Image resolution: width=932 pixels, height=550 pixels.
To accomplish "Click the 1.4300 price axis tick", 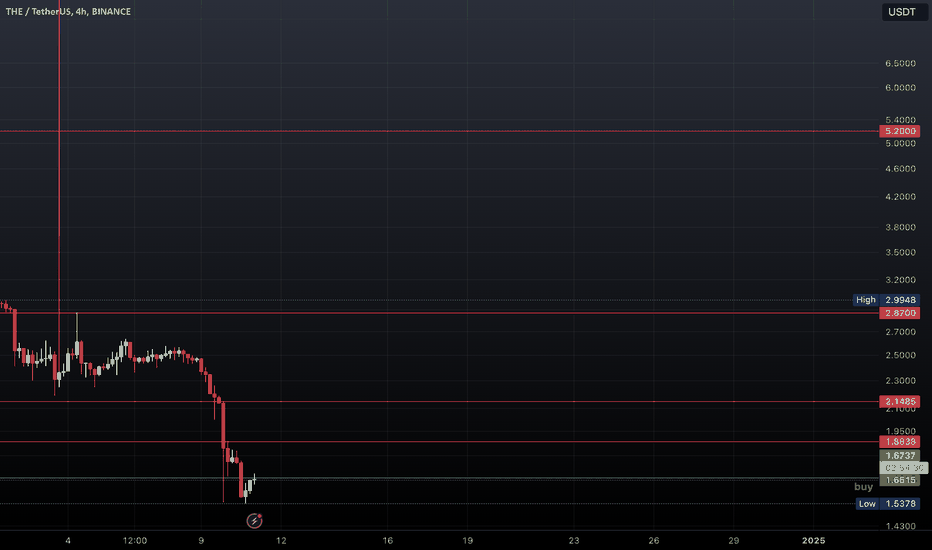I will [x=900, y=526].
